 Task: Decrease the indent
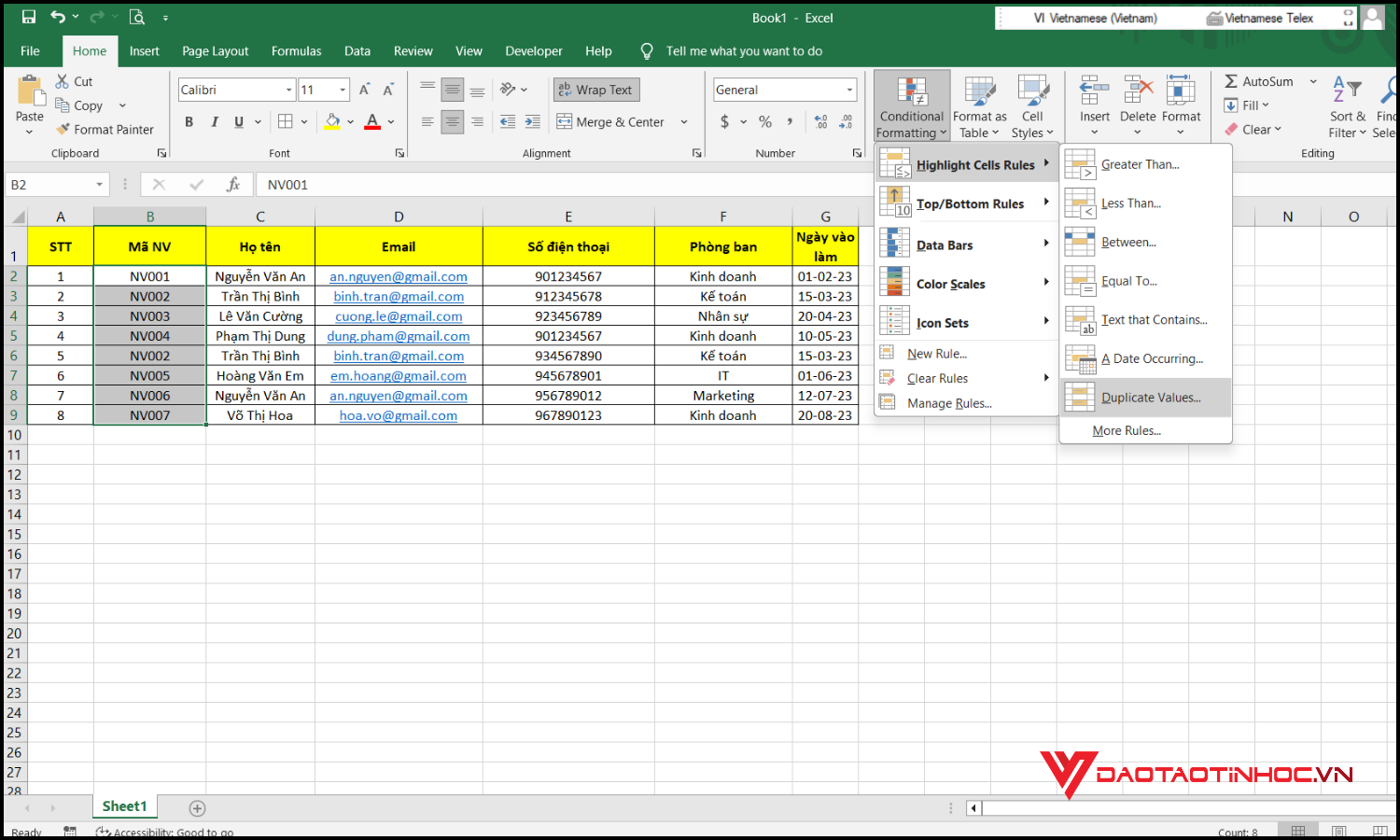[x=508, y=121]
